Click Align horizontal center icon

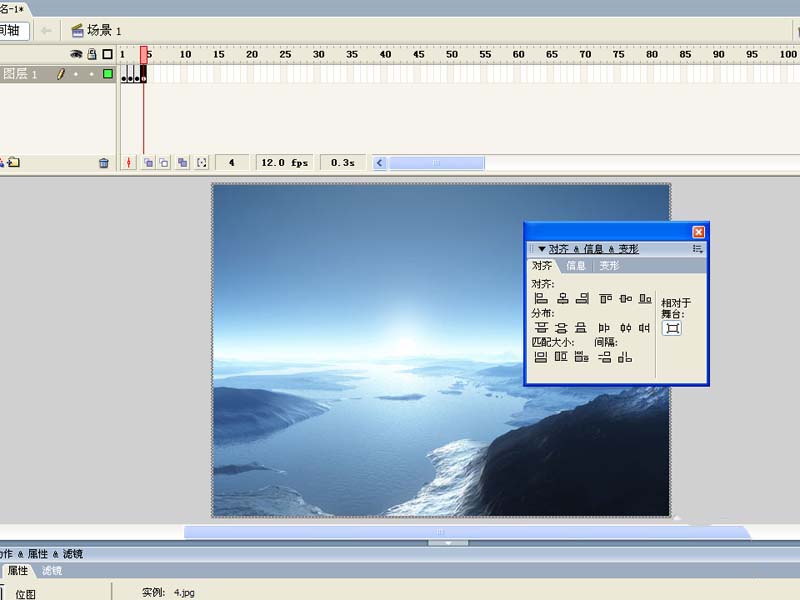pyautogui.click(x=562, y=298)
